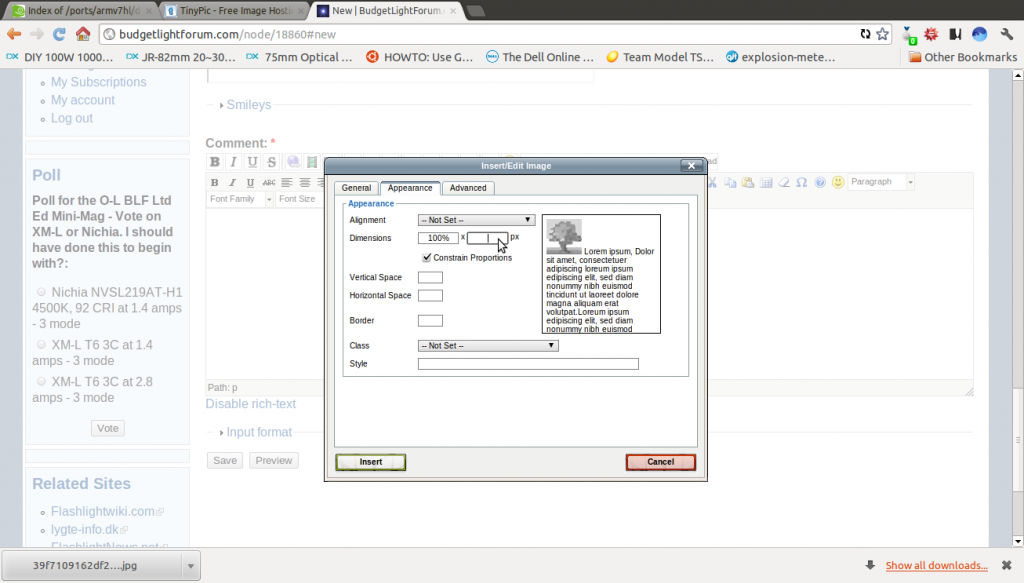The height and width of the screenshot is (583, 1024).
Task: Click the bold icon in the editor toolbar
Action: click(x=214, y=183)
